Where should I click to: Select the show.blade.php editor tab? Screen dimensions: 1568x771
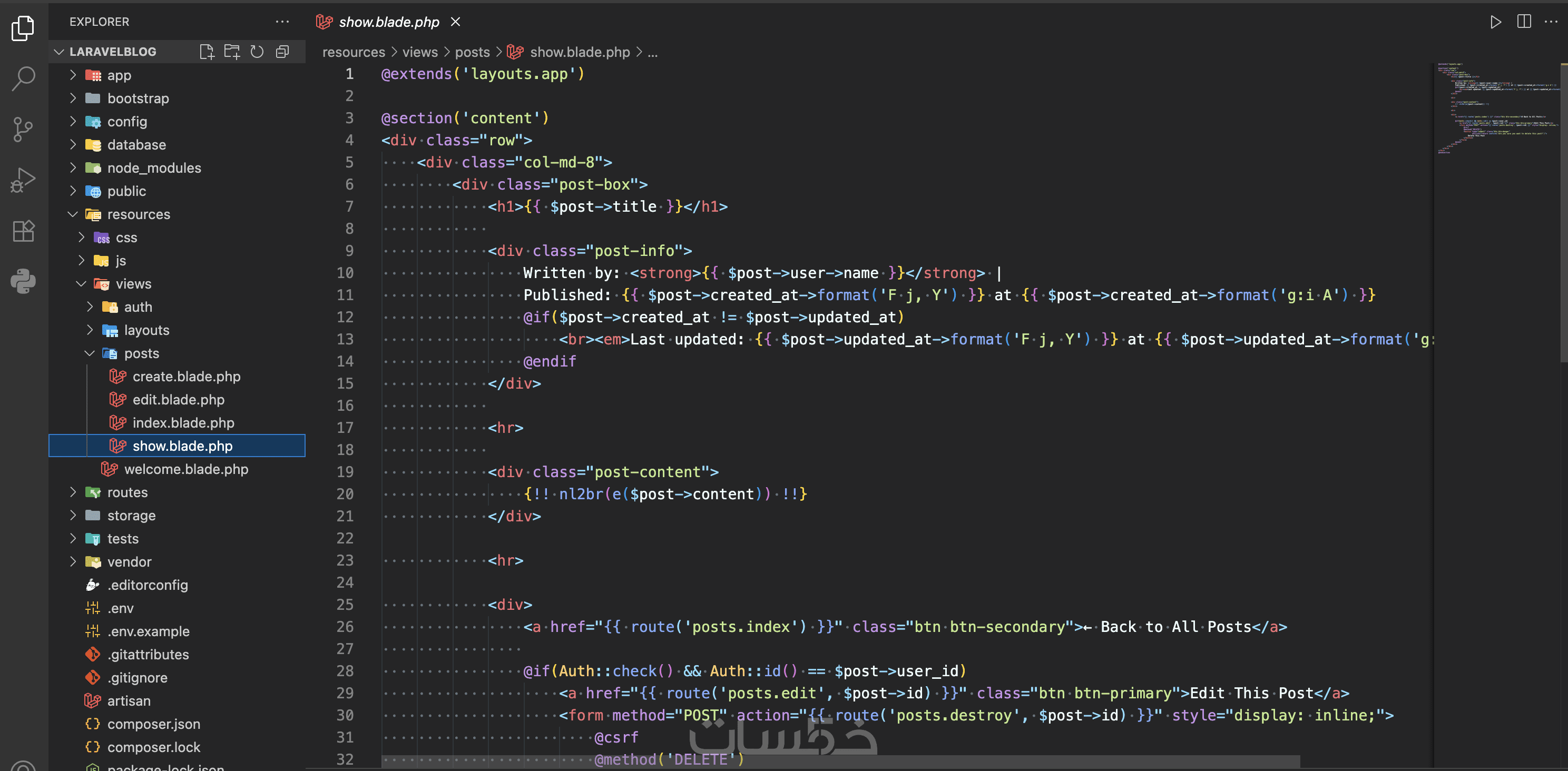click(x=388, y=22)
